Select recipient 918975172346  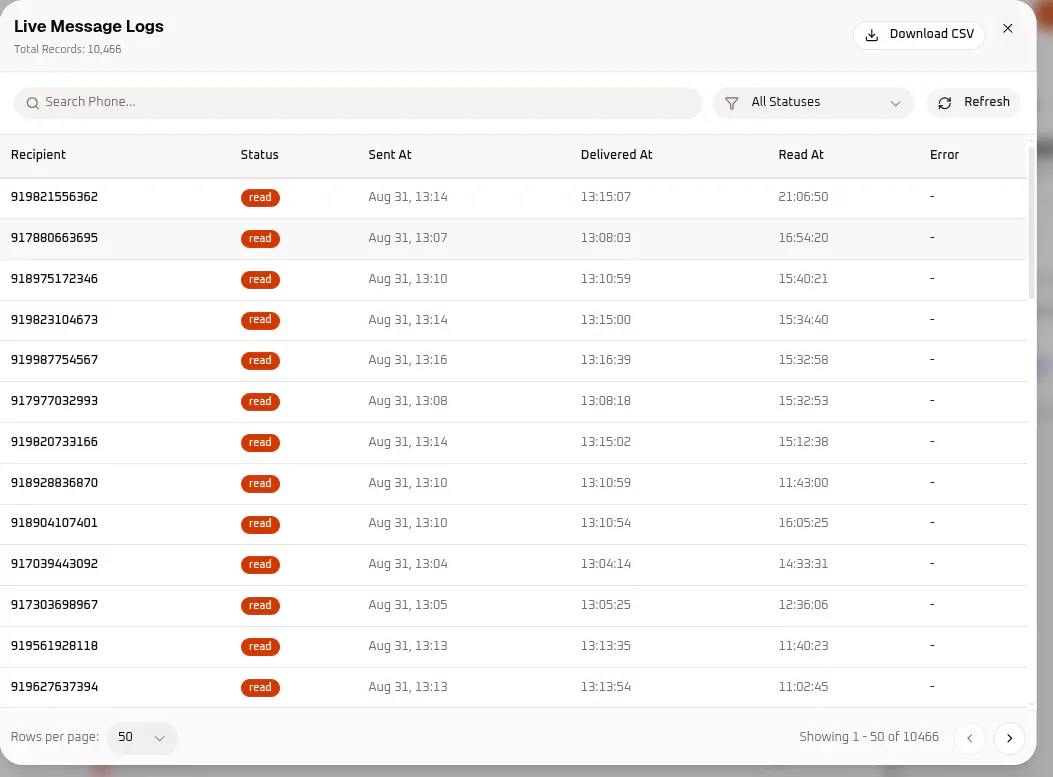pos(54,279)
